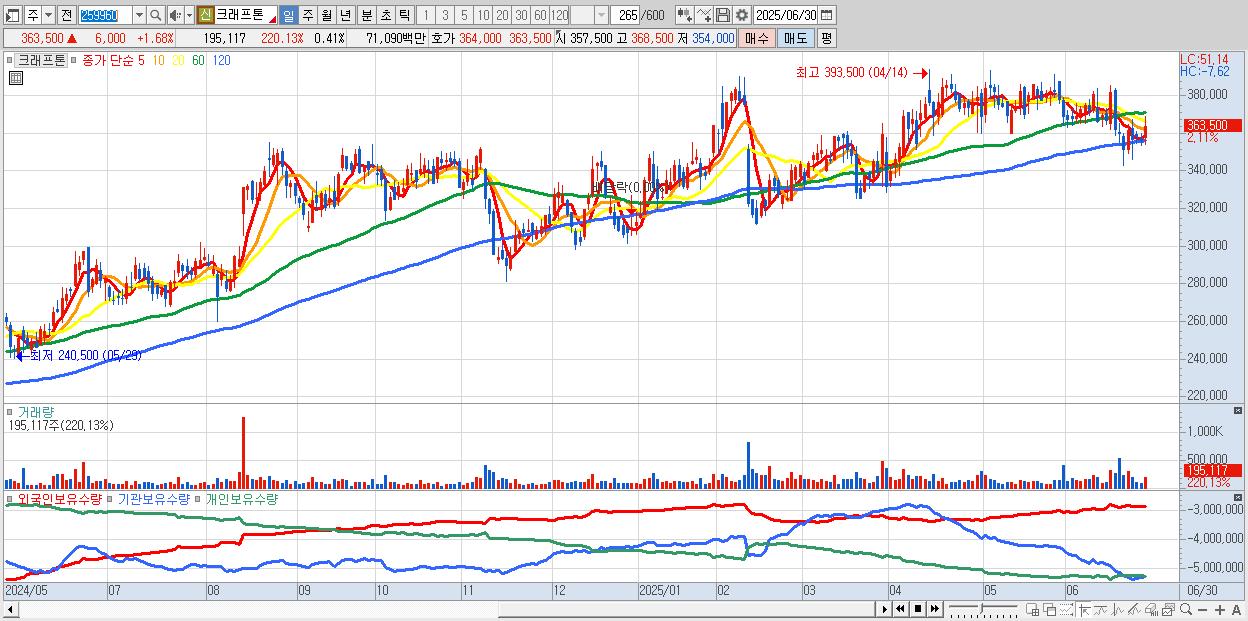Click the overlapping windows icon

pos(1049,610)
